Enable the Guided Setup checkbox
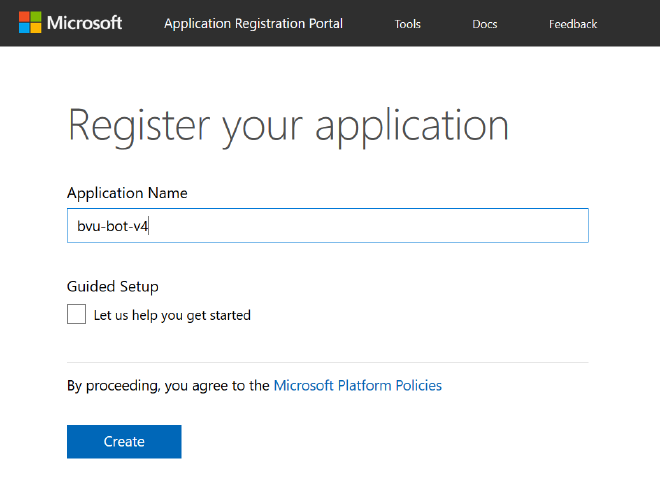The height and width of the screenshot is (491, 660). tap(76, 315)
